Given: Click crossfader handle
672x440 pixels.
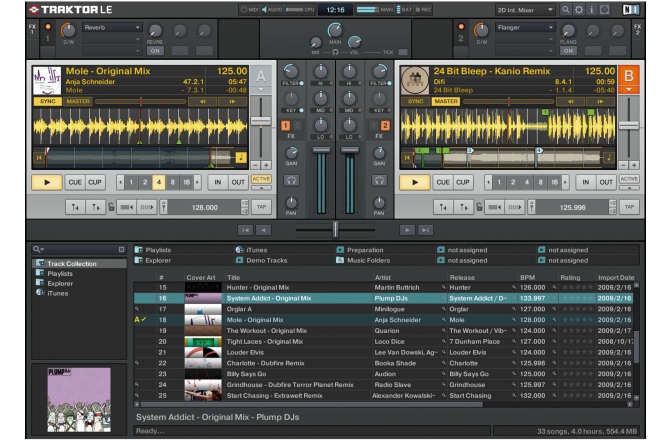Looking at the screenshot, I should [x=335, y=230].
